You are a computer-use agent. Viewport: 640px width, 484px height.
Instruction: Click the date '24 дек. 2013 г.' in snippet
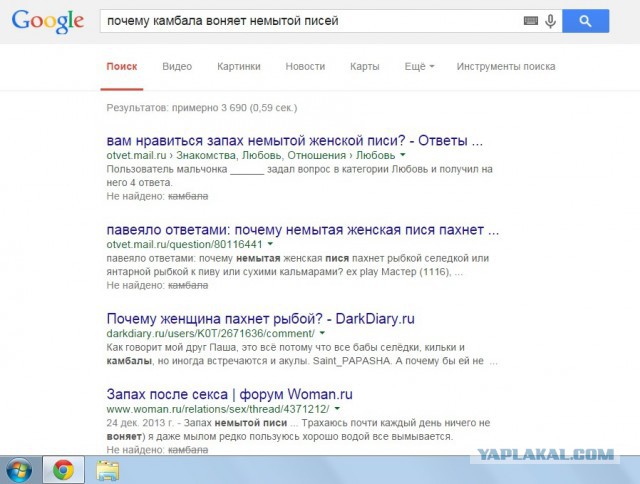pyautogui.click(x=141, y=423)
